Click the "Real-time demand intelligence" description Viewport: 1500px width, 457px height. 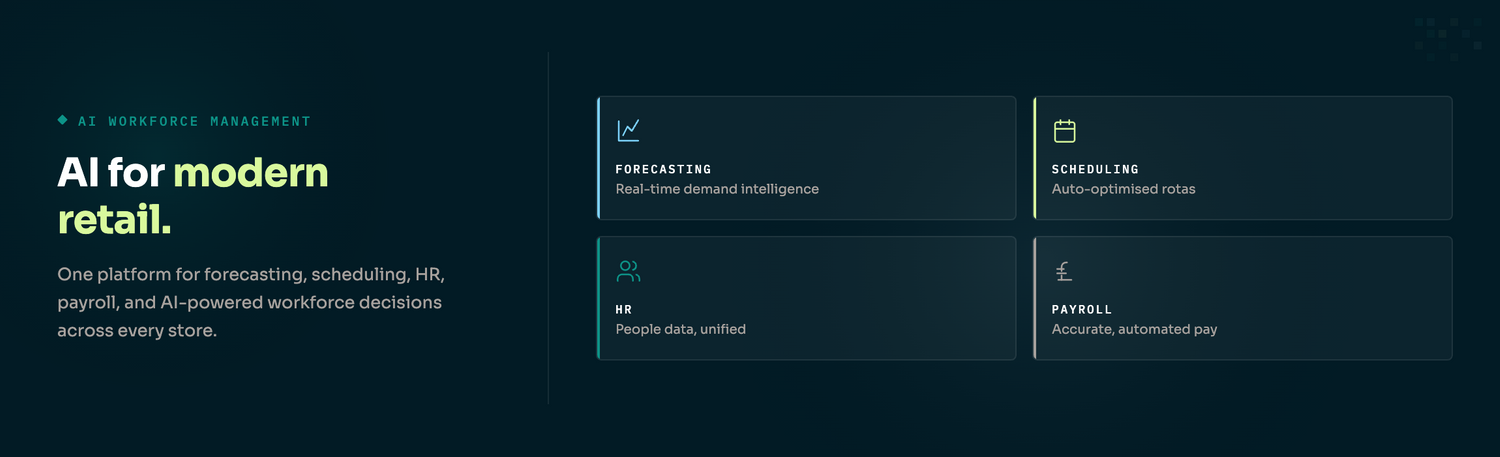pos(717,189)
